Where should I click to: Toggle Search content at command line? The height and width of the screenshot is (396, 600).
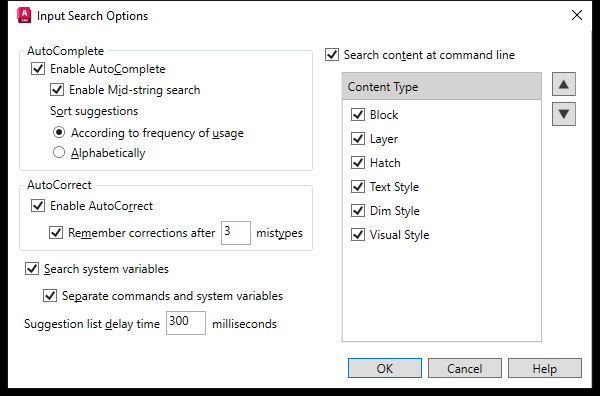click(332, 55)
